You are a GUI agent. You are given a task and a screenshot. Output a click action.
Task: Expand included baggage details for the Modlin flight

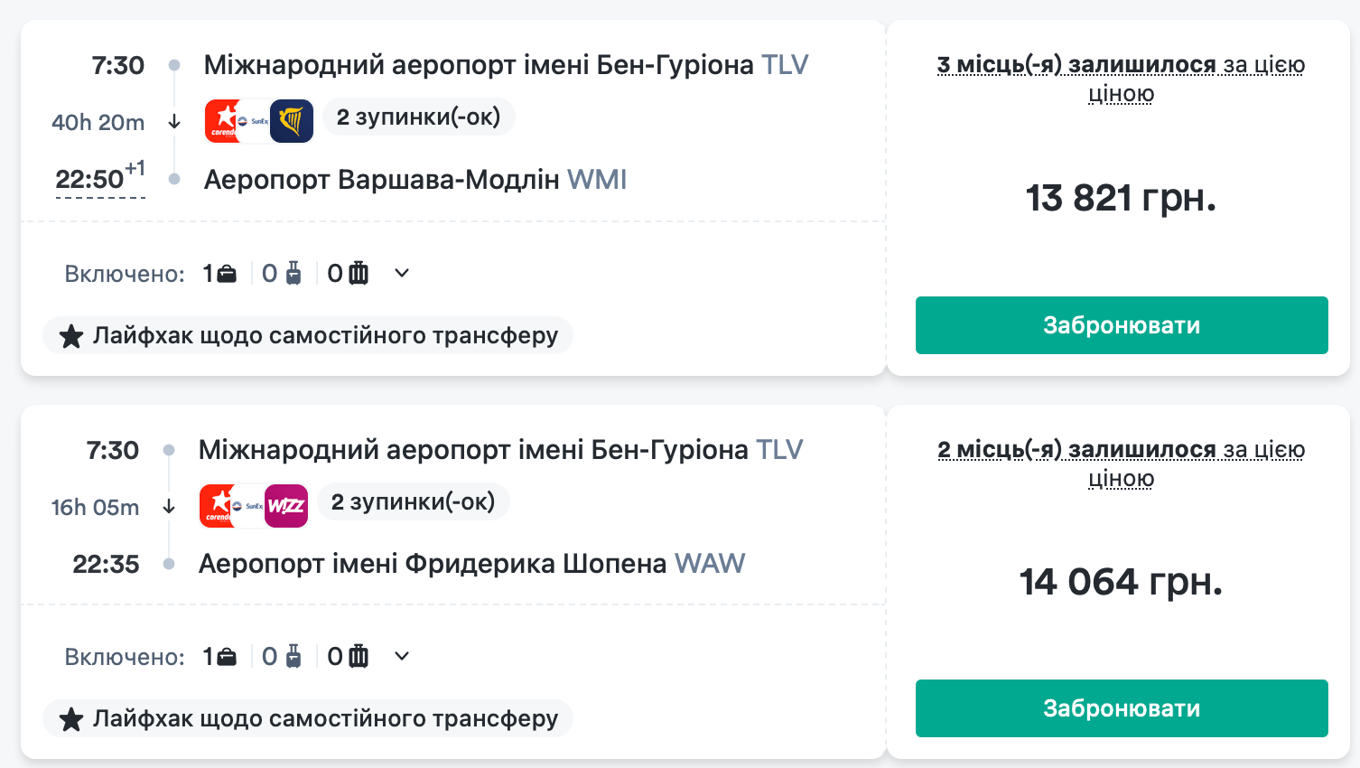click(x=402, y=273)
